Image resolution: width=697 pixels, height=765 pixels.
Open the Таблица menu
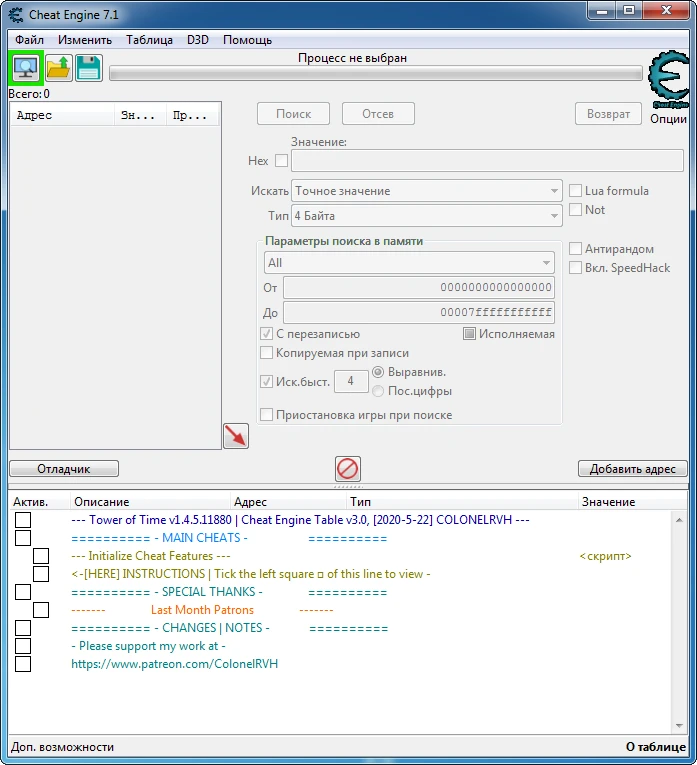[x=149, y=40]
